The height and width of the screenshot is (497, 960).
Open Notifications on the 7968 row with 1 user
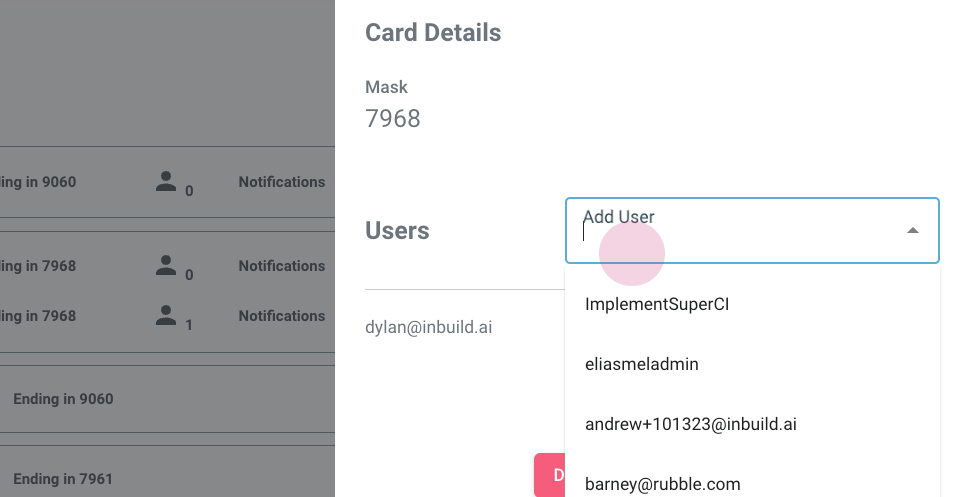(281, 316)
